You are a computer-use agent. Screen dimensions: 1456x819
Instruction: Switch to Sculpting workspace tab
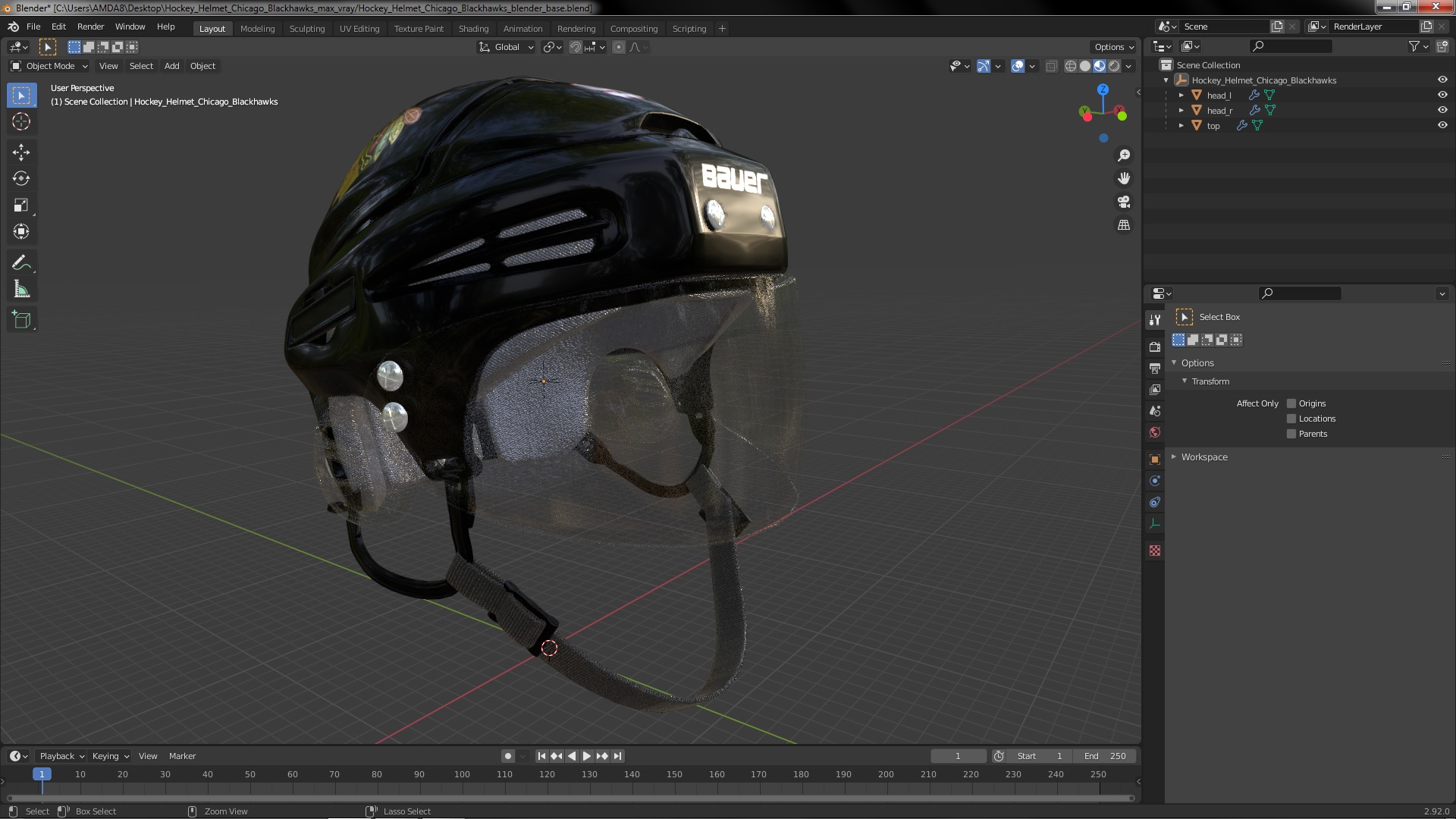[307, 29]
